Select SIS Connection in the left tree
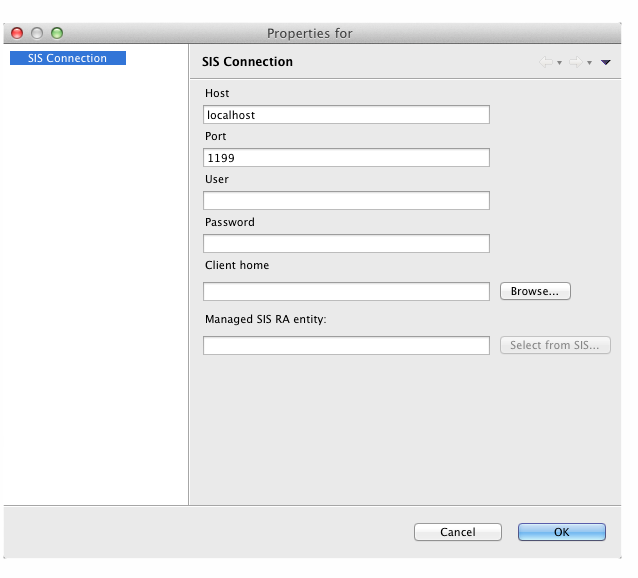This screenshot has width=638, height=578. [67, 58]
